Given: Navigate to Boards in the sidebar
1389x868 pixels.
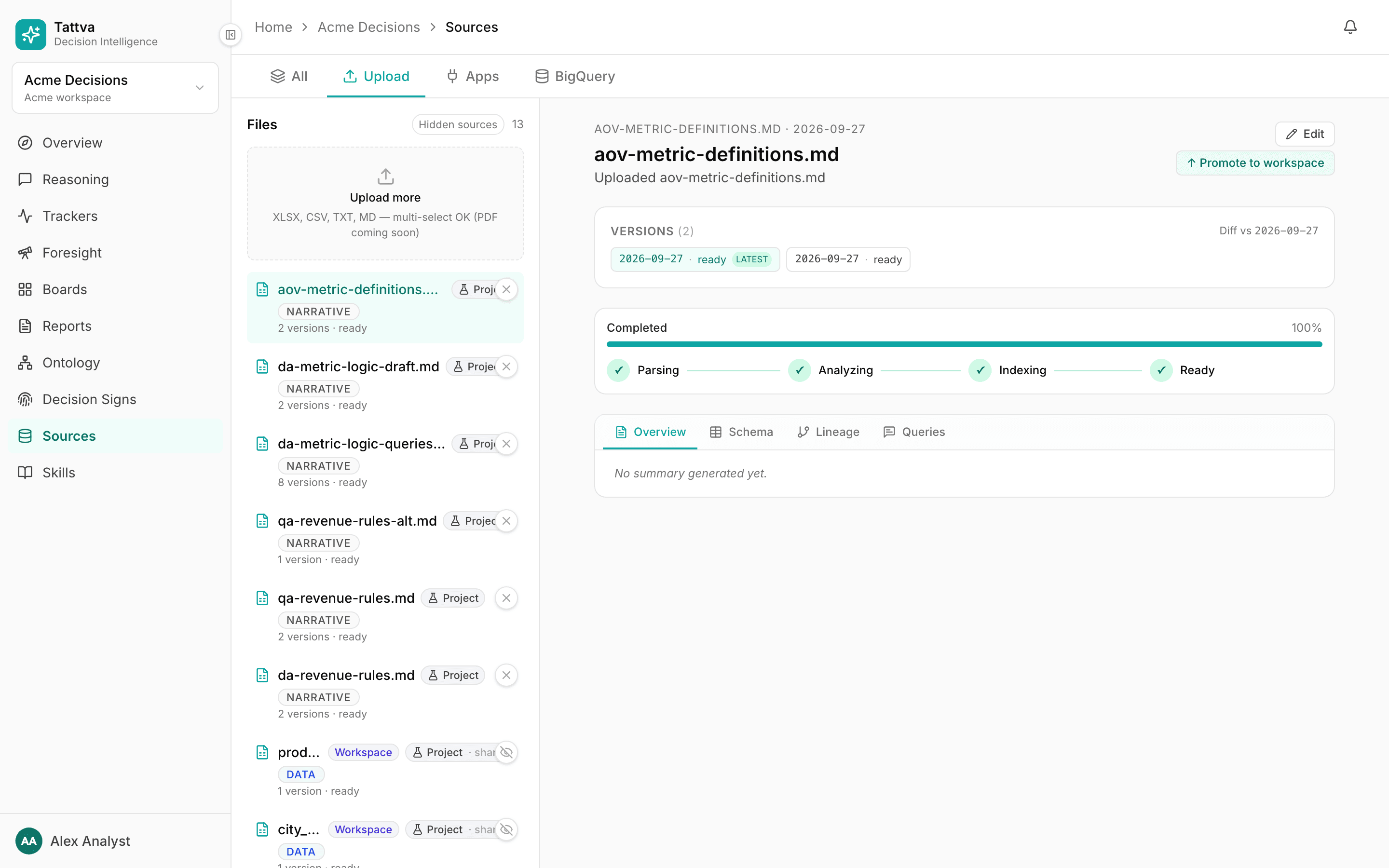Looking at the screenshot, I should point(115,289).
